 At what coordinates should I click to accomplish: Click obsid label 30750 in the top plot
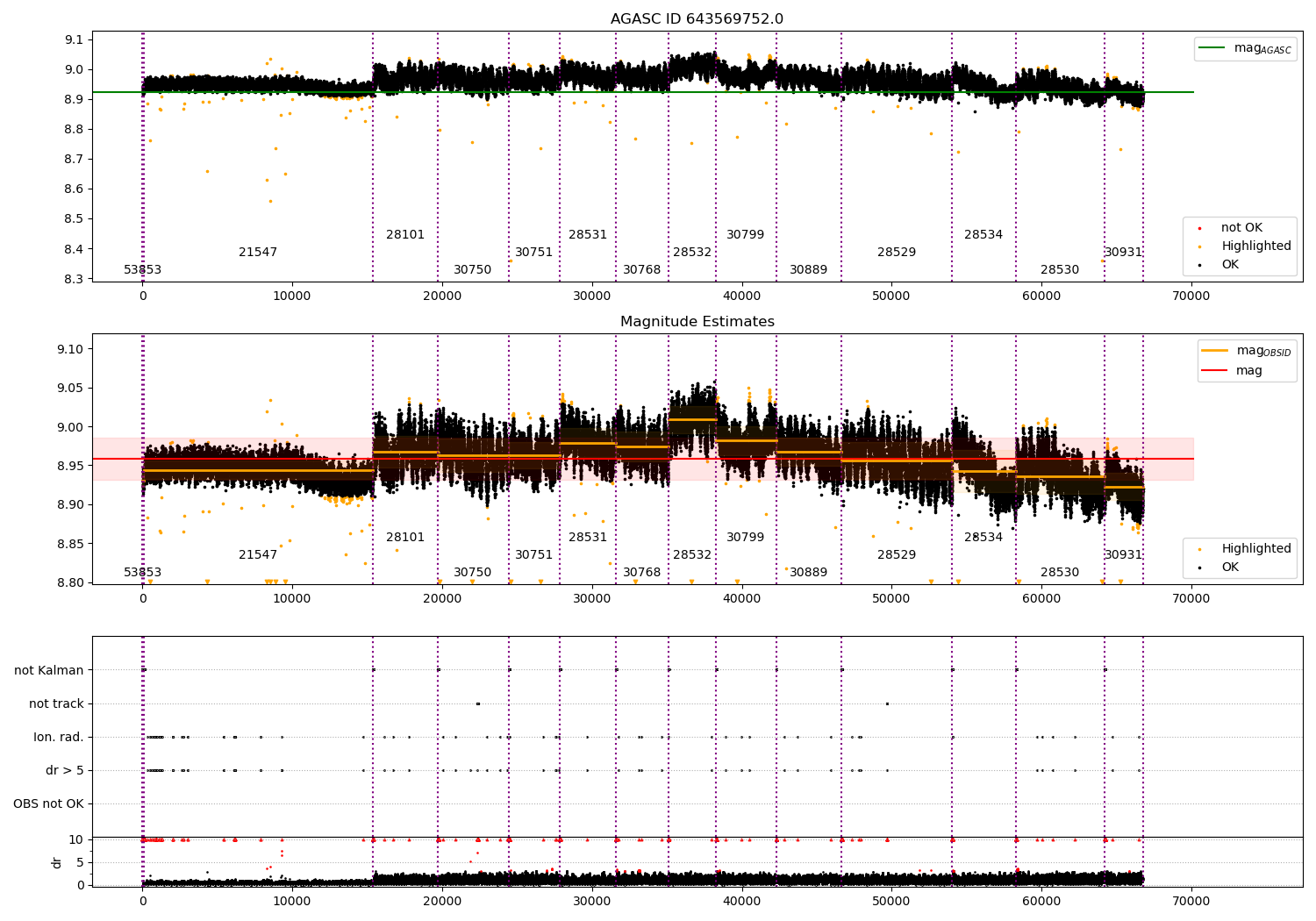473,270
